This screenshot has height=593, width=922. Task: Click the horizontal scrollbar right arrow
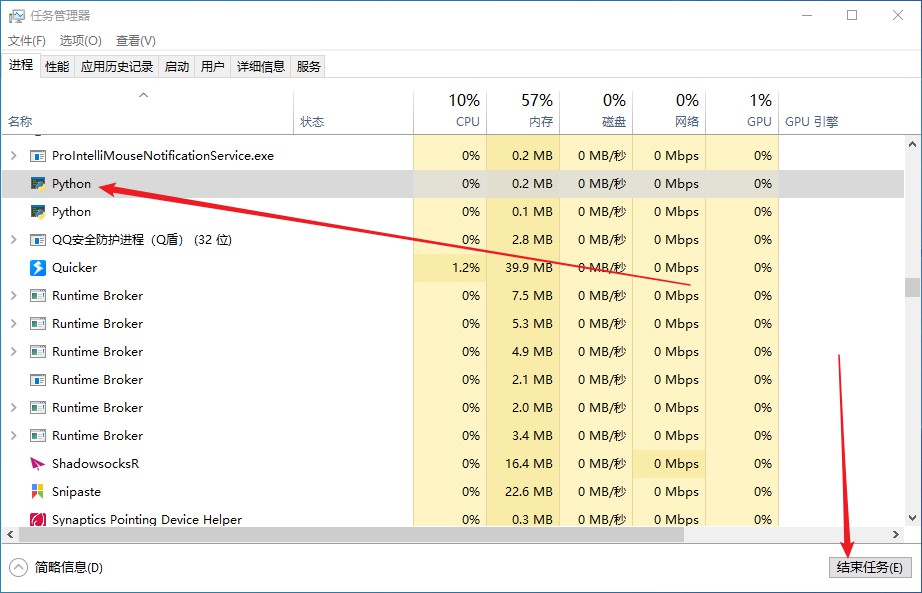tap(896, 535)
